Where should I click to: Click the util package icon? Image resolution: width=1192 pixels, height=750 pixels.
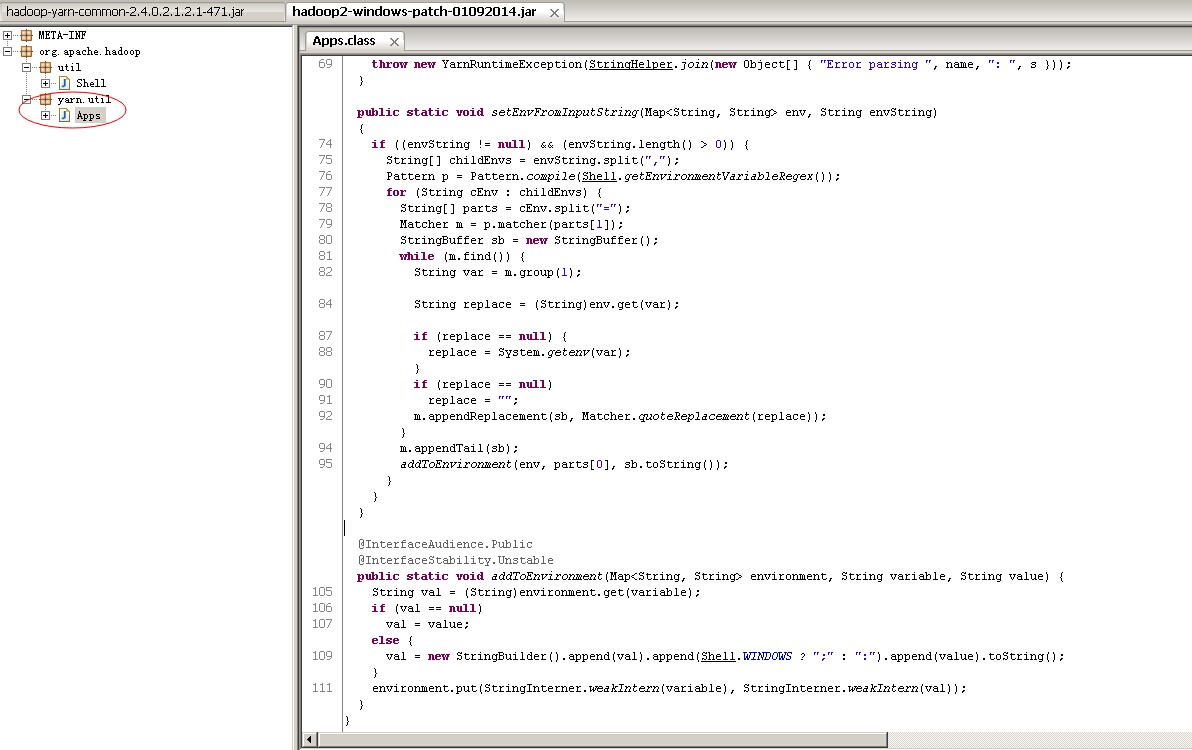click(x=46, y=67)
